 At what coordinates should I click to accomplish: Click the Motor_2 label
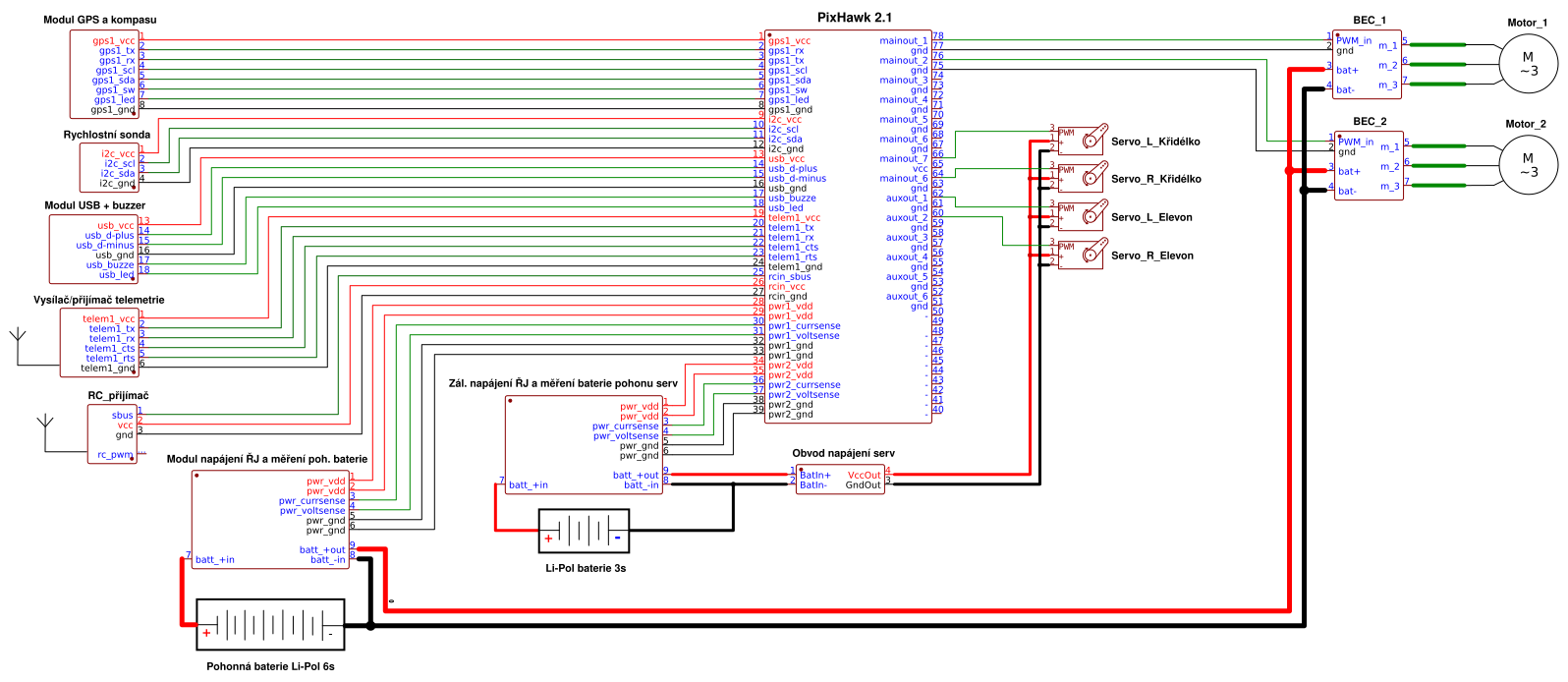[x=1526, y=124]
